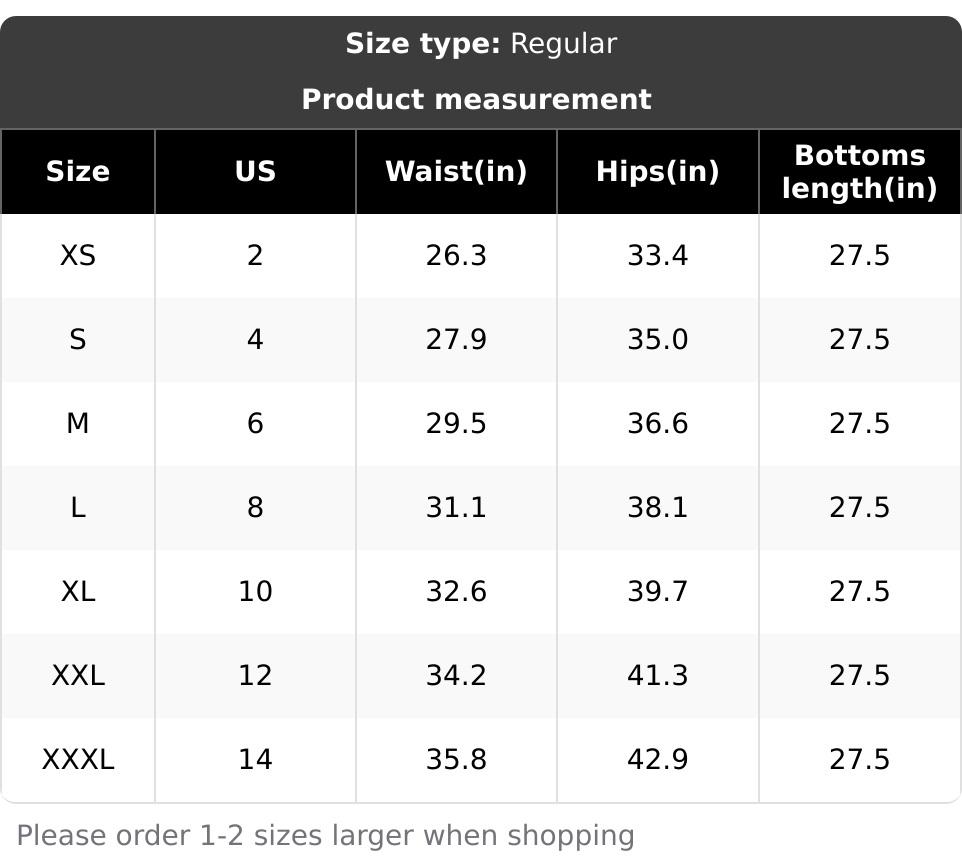Click waist value 29.5 in M row
The height and width of the screenshot is (868, 962).
pyautogui.click(x=456, y=424)
